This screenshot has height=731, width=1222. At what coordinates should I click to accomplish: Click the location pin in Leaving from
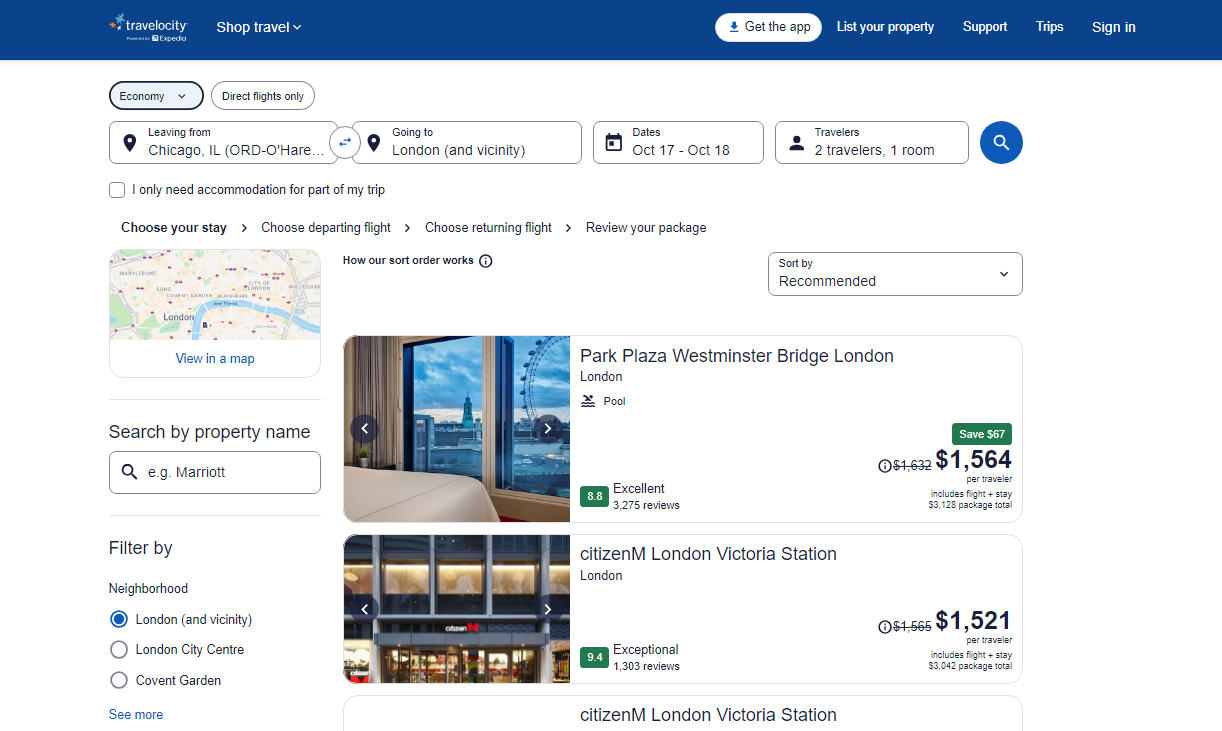click(129, 142)
